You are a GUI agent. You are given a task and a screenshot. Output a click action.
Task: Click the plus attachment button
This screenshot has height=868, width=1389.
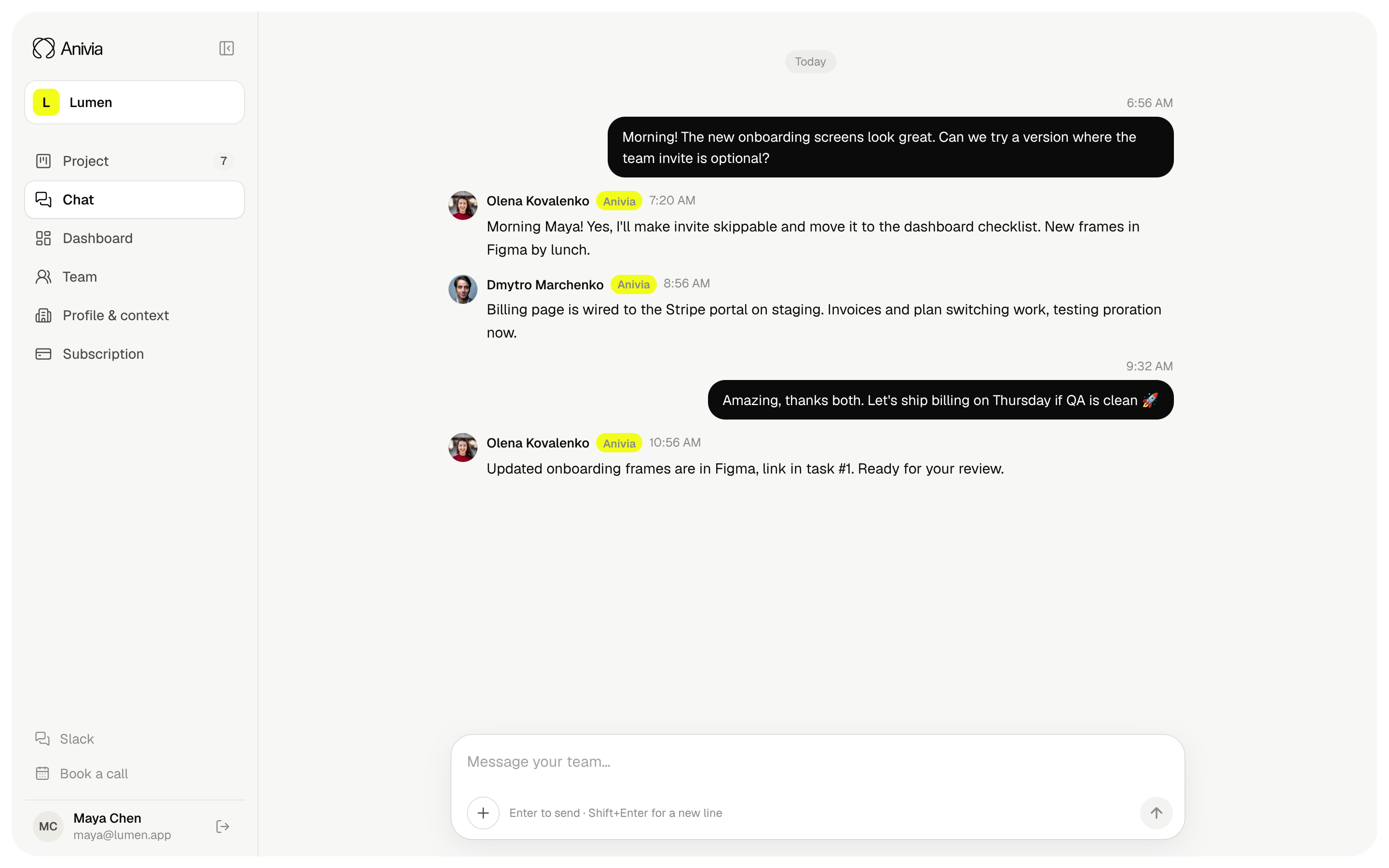tap(483, 813)
